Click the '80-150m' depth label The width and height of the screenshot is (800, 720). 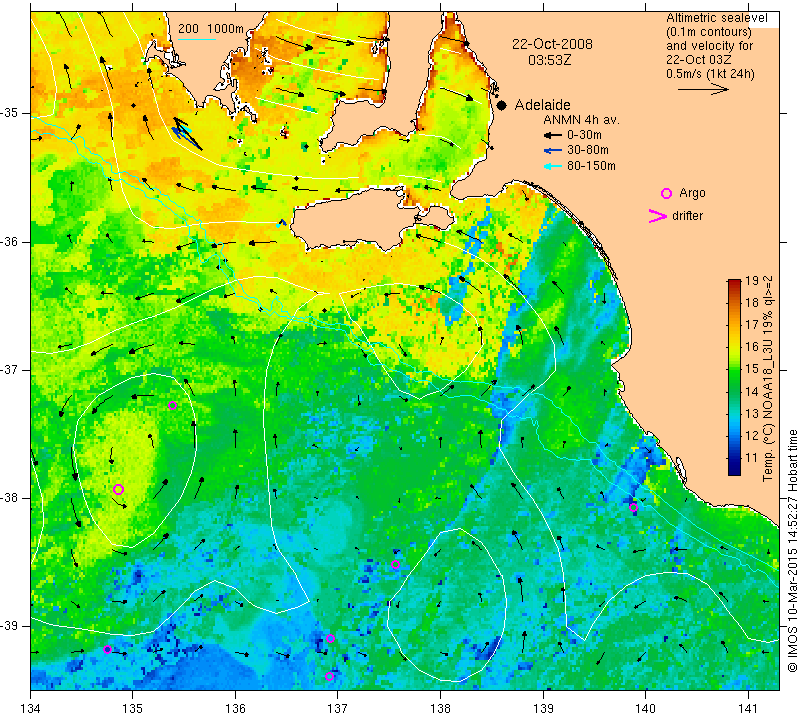(x=591, y=166)
